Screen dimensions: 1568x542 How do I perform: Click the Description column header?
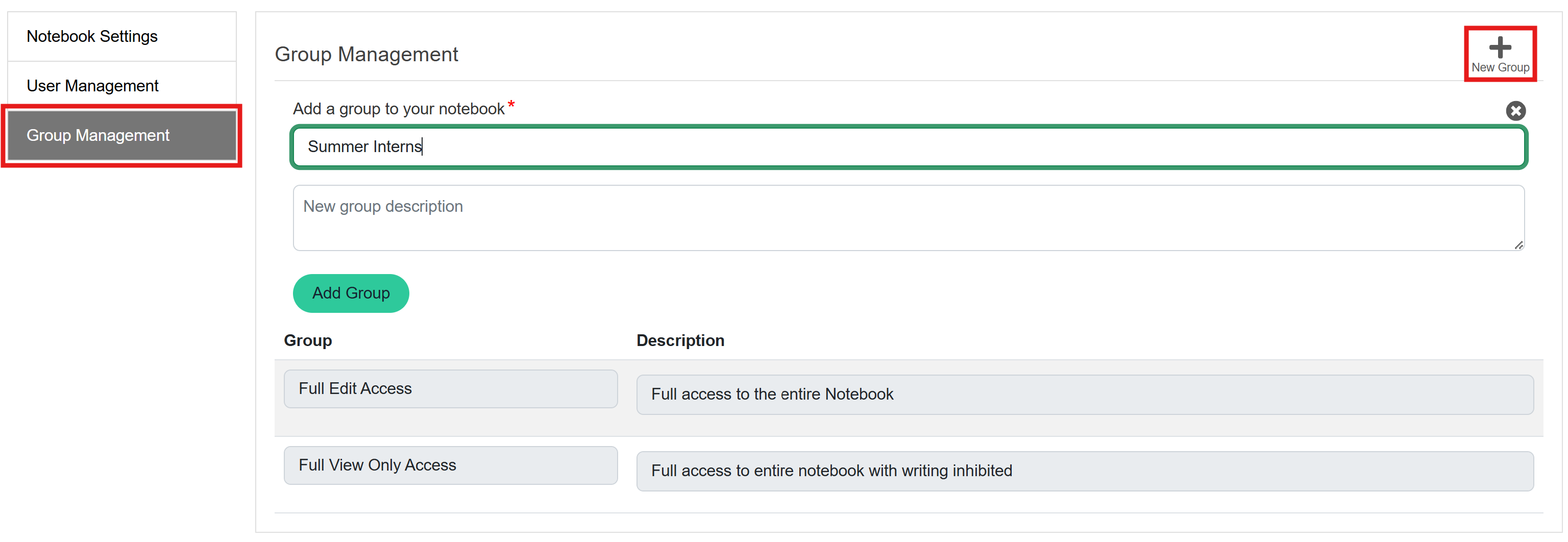tap(680, 340)
